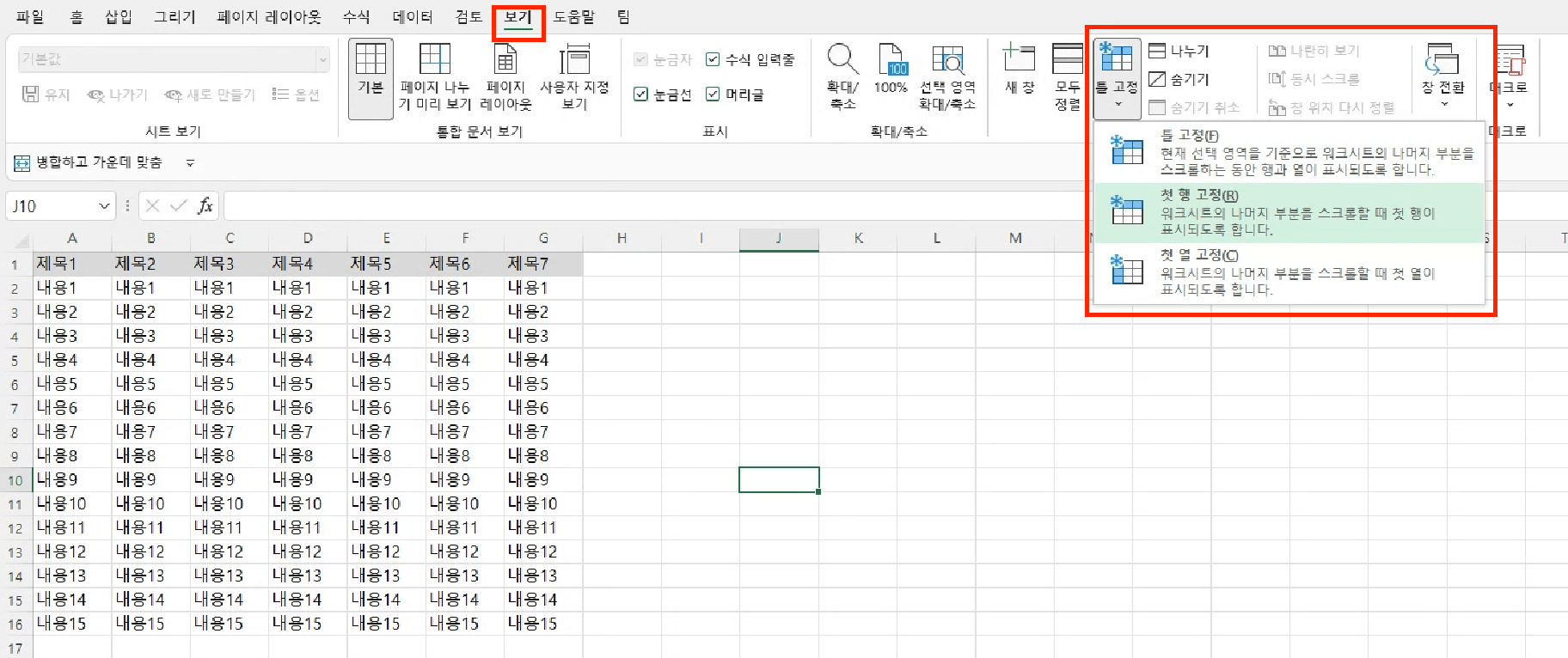Open the 보기 tab

(518, 17)
